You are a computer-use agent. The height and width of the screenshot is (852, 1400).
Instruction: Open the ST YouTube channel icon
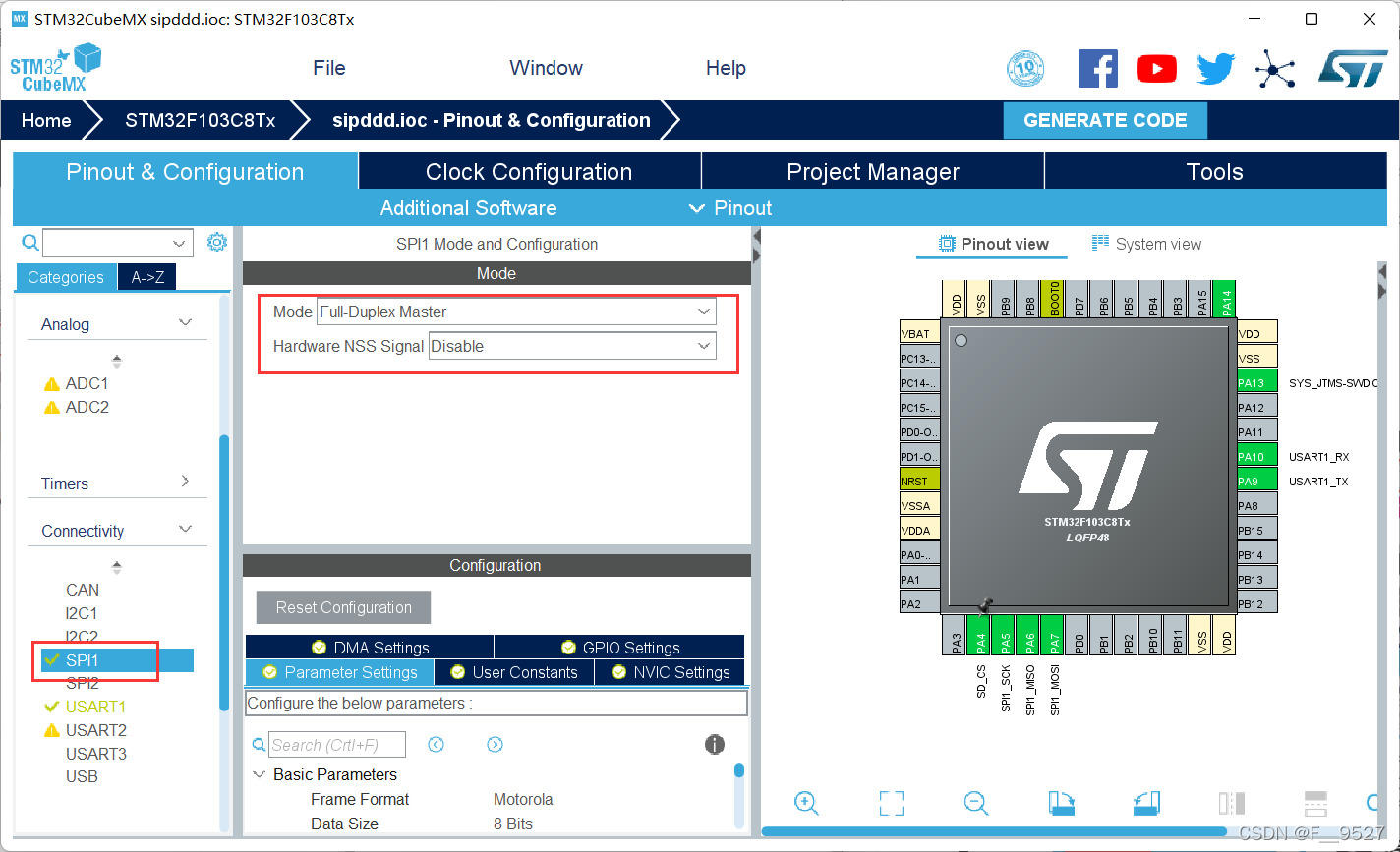(x=1157, y=69)
